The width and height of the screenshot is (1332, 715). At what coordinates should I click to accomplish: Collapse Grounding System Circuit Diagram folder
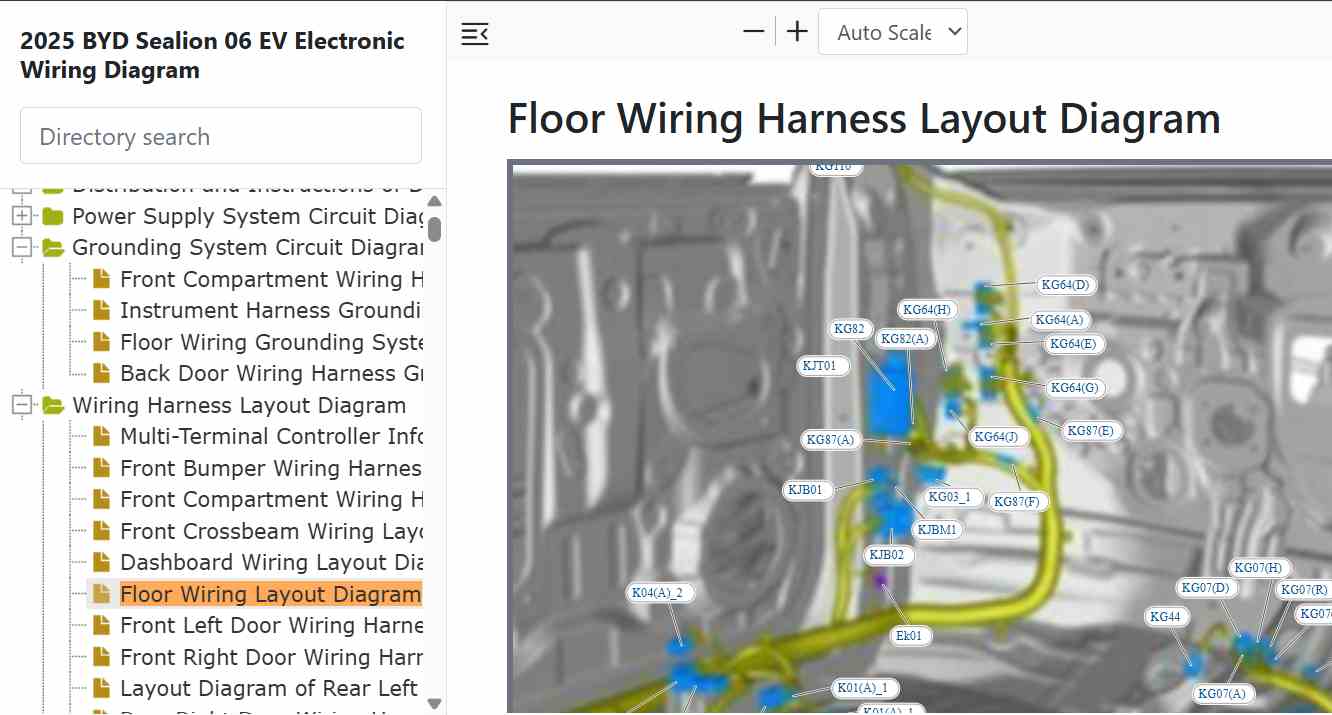(22, 248)
